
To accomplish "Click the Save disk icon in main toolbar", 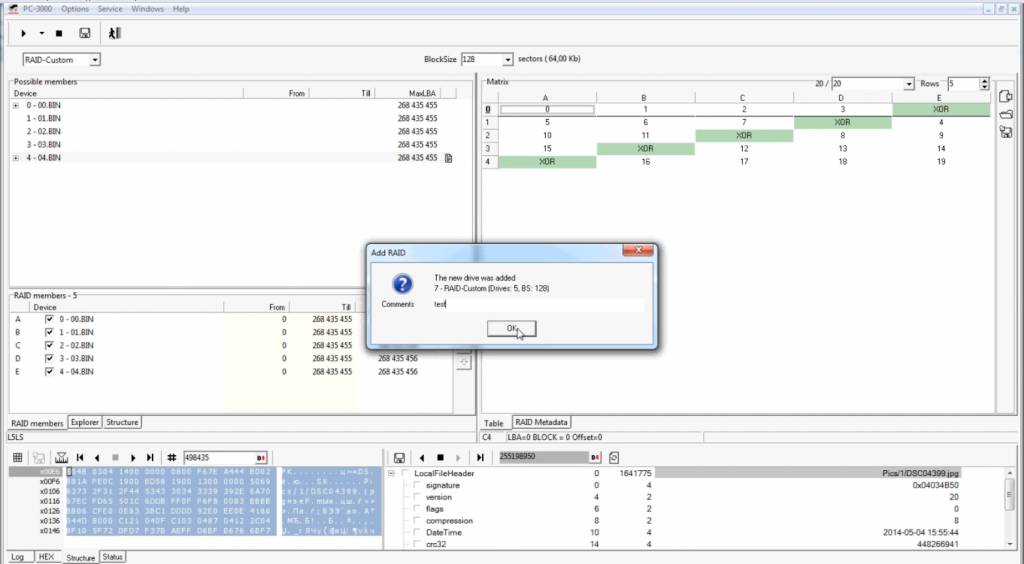I will tap(85, 33).
